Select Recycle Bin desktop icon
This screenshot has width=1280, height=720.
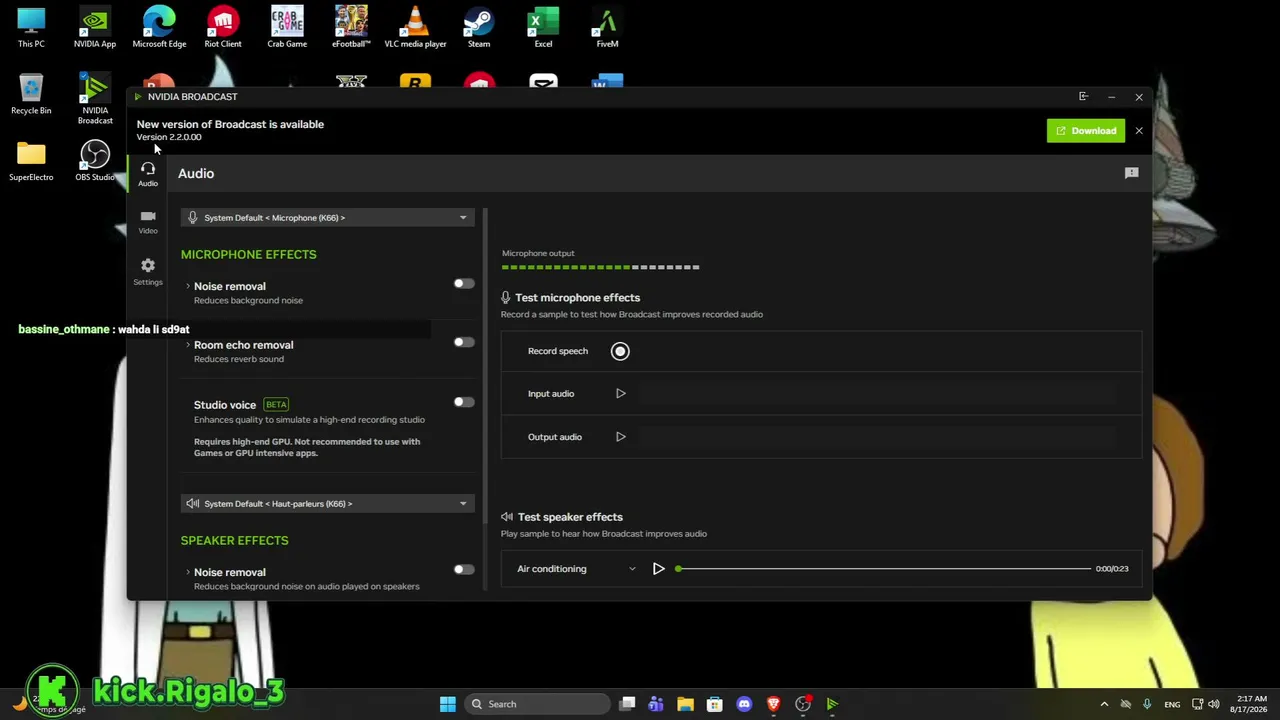pos(31,95)
